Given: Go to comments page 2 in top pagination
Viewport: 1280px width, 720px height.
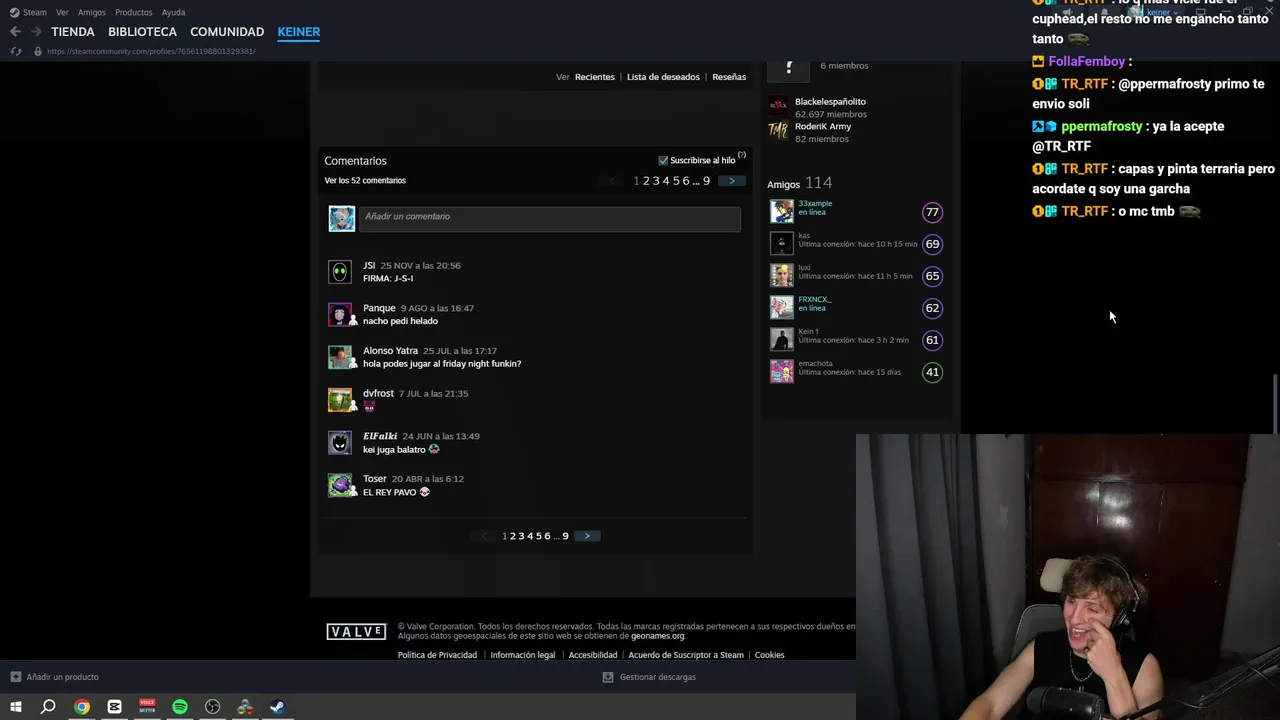Looking at the screenshot, I should [646, 181].
